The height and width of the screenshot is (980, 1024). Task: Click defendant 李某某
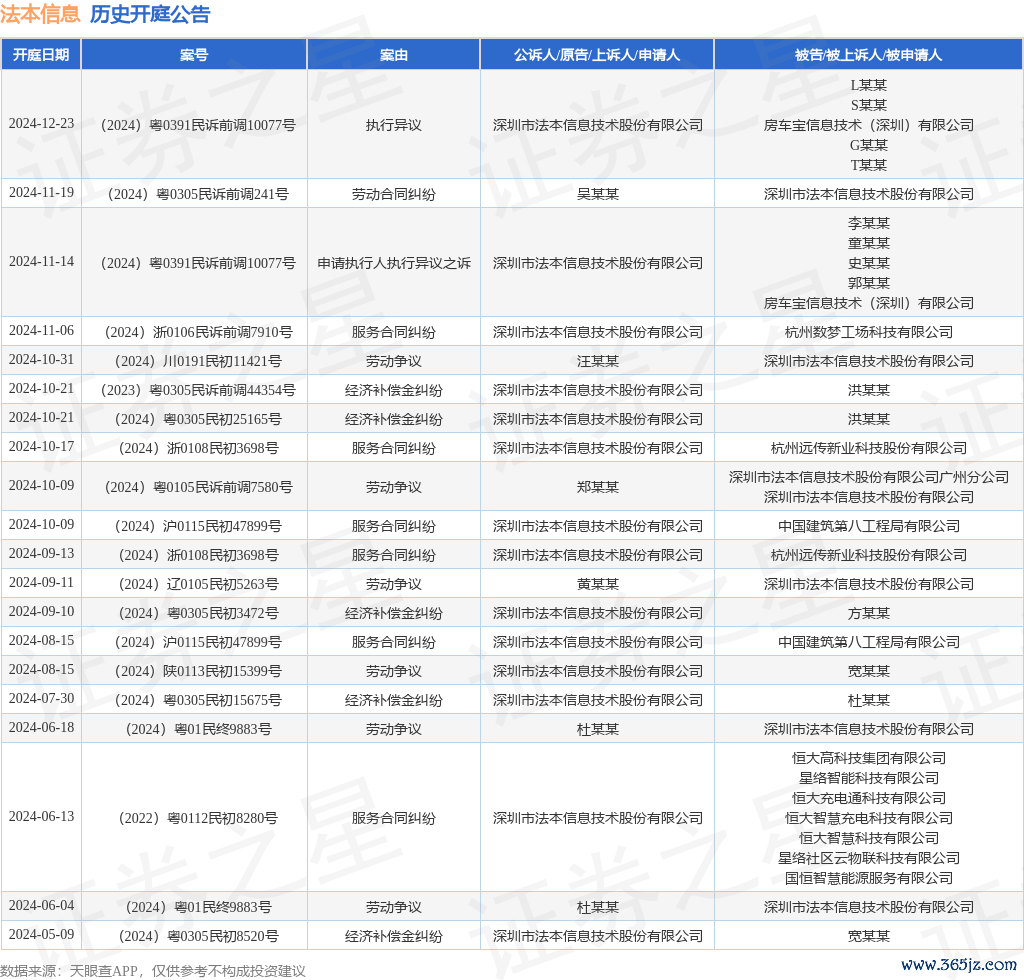869,223
